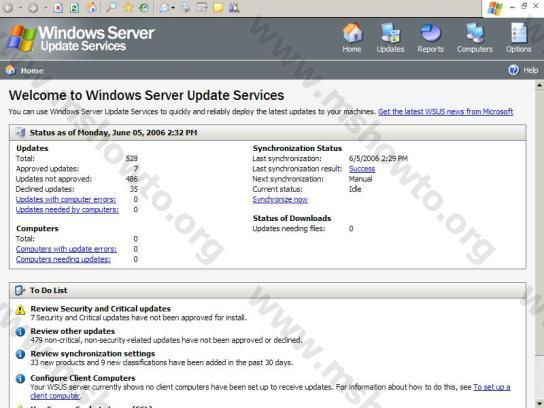544x408 pixels.
Task: Open Review Security and Critical updates item
Action: click(x=101, y=308)
